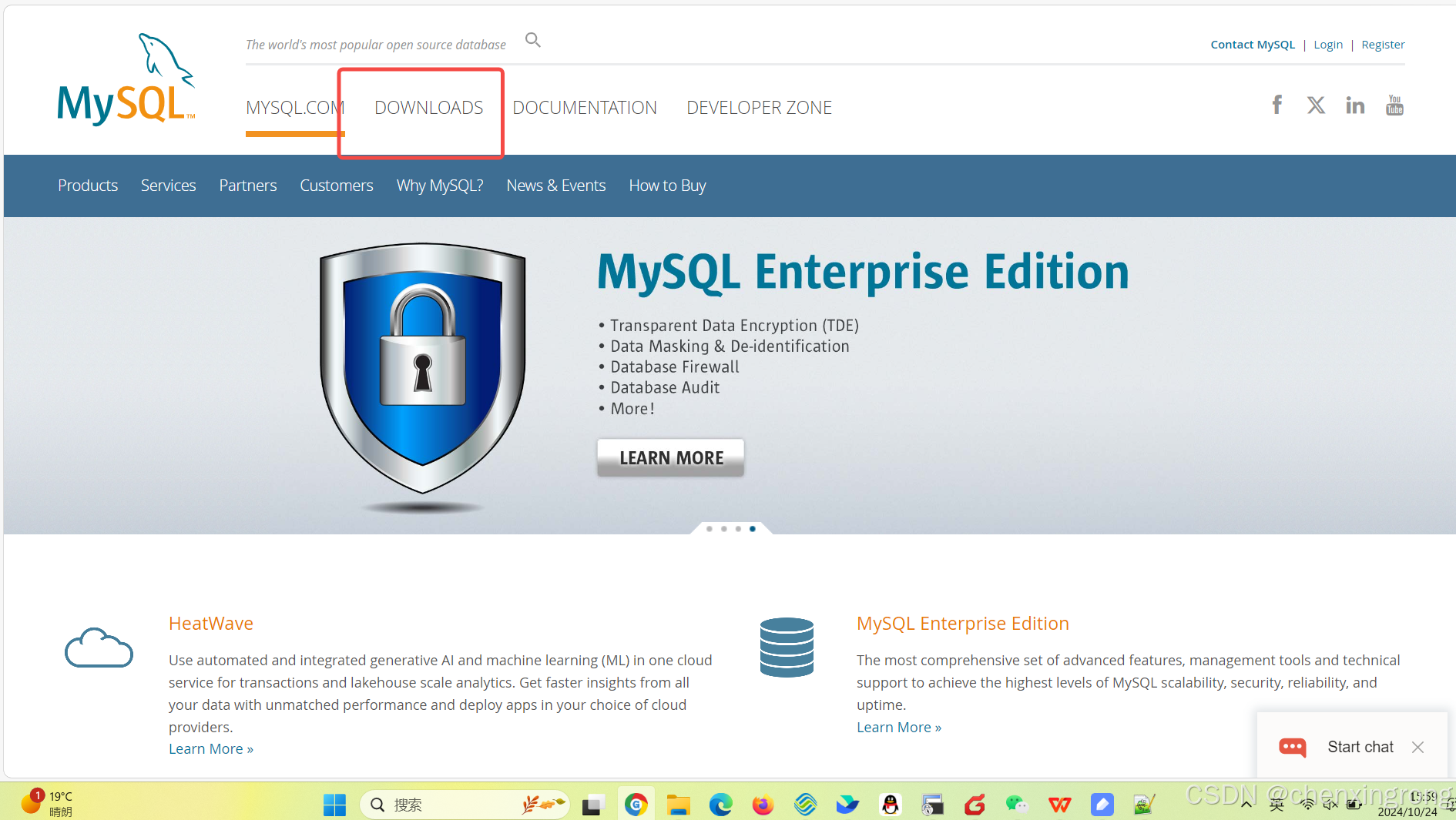The width and height of the screenshot is (1456, 820).
Task: Click the input method indicator 英
Action: point(1277,805)
